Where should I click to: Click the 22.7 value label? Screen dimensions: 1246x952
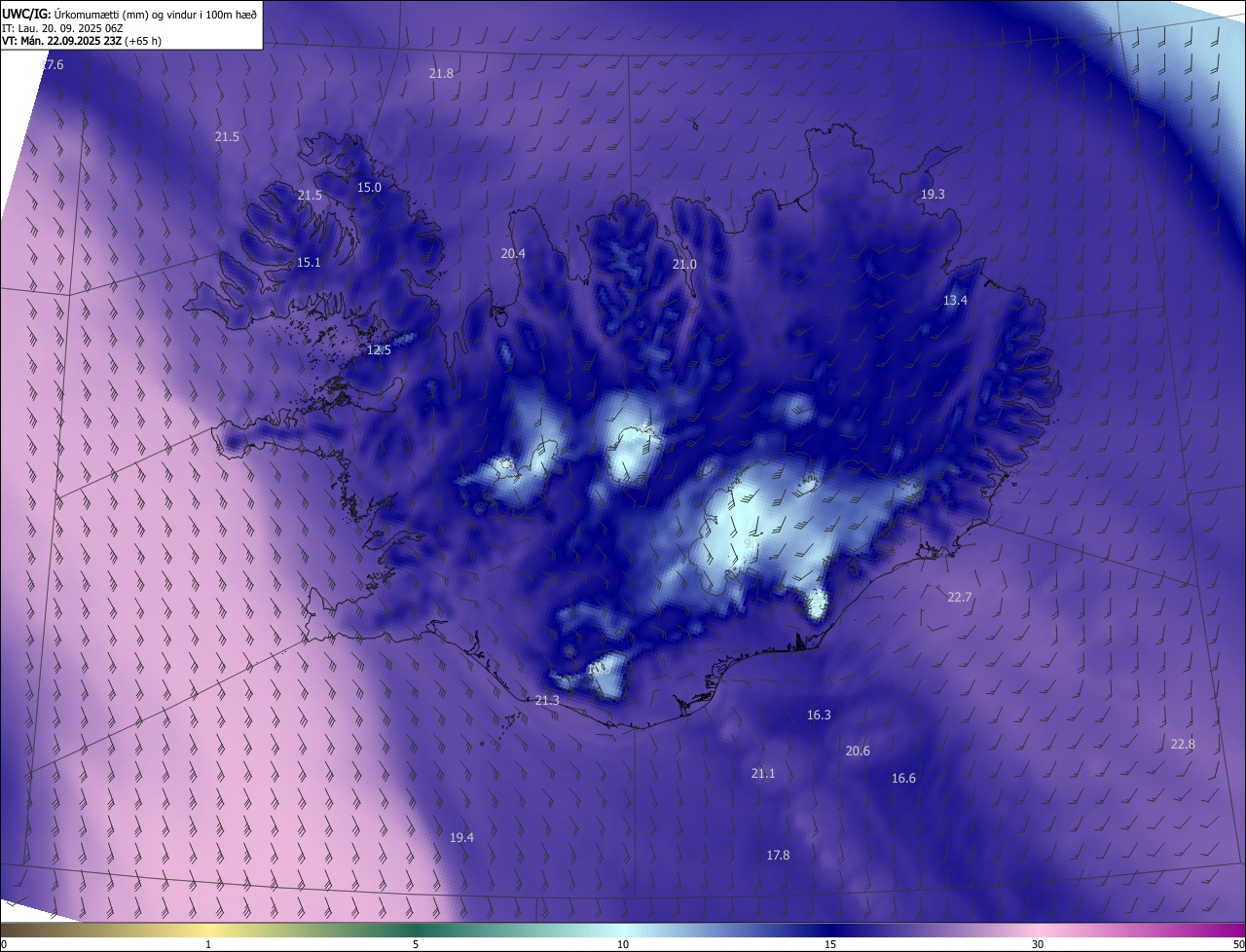tap(960, 598)
